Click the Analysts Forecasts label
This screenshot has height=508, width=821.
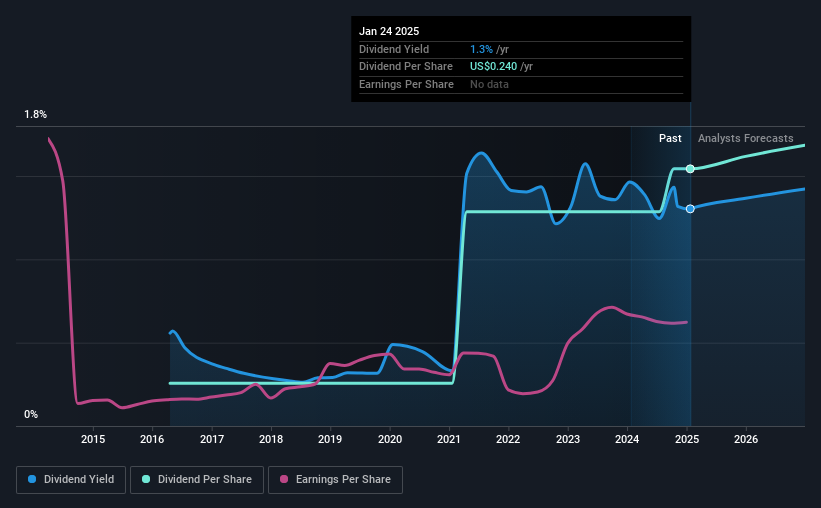(x=746, y=138)
